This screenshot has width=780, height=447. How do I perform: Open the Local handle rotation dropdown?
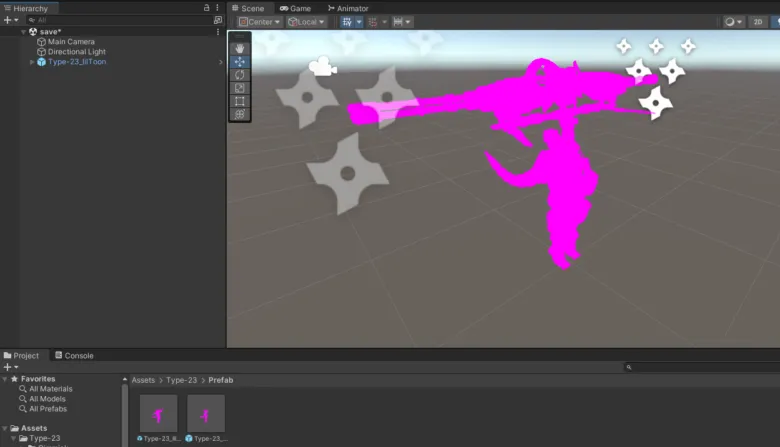[306, 22]
